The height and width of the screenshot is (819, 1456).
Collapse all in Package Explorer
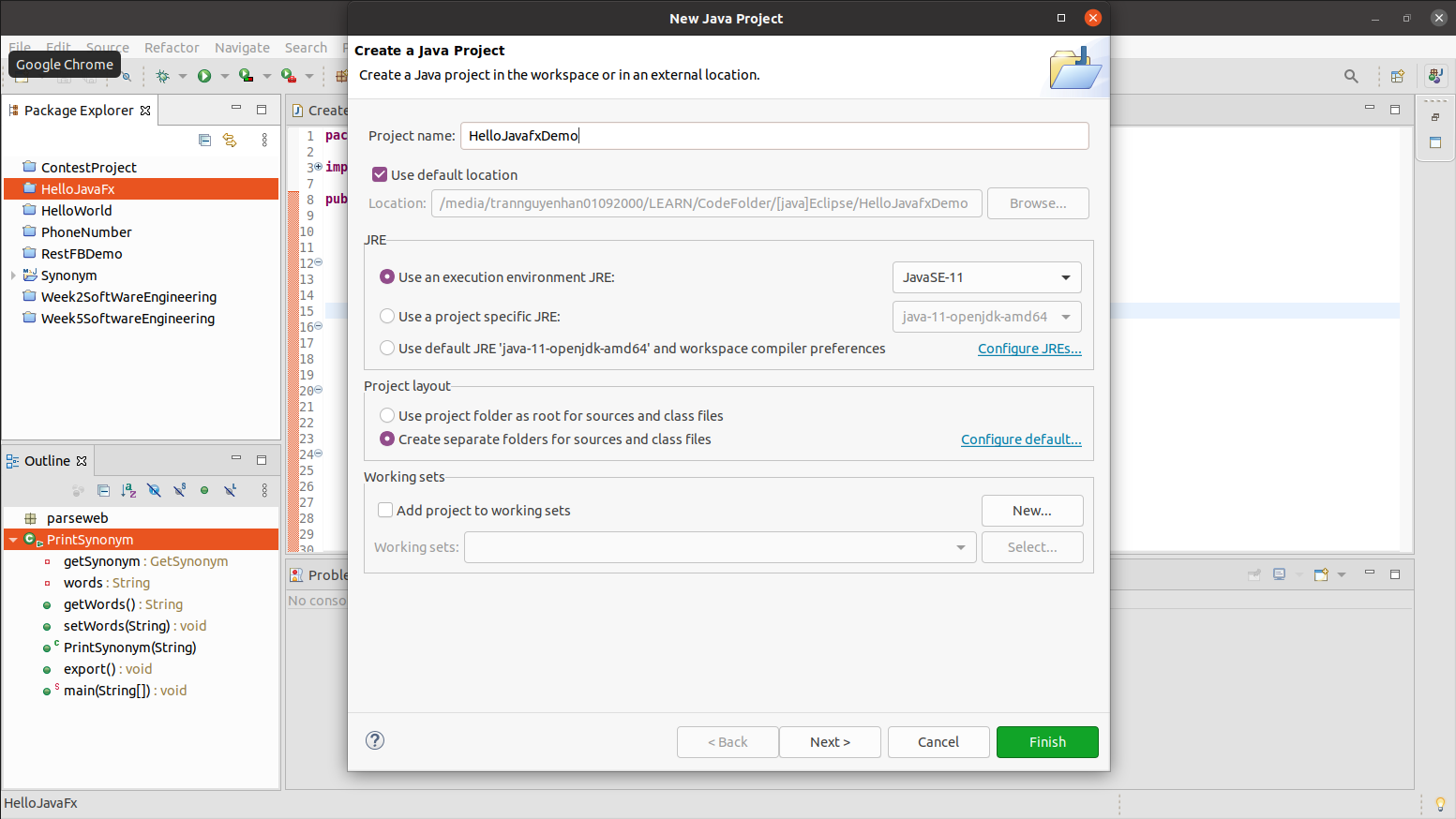click(205, 140)
